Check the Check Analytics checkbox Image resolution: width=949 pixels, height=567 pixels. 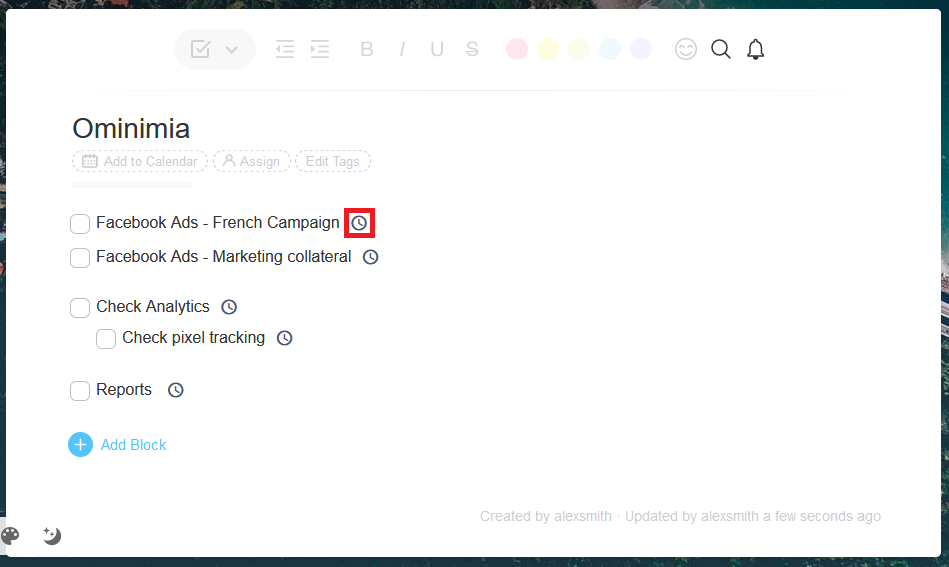click(x=80, y=307)
